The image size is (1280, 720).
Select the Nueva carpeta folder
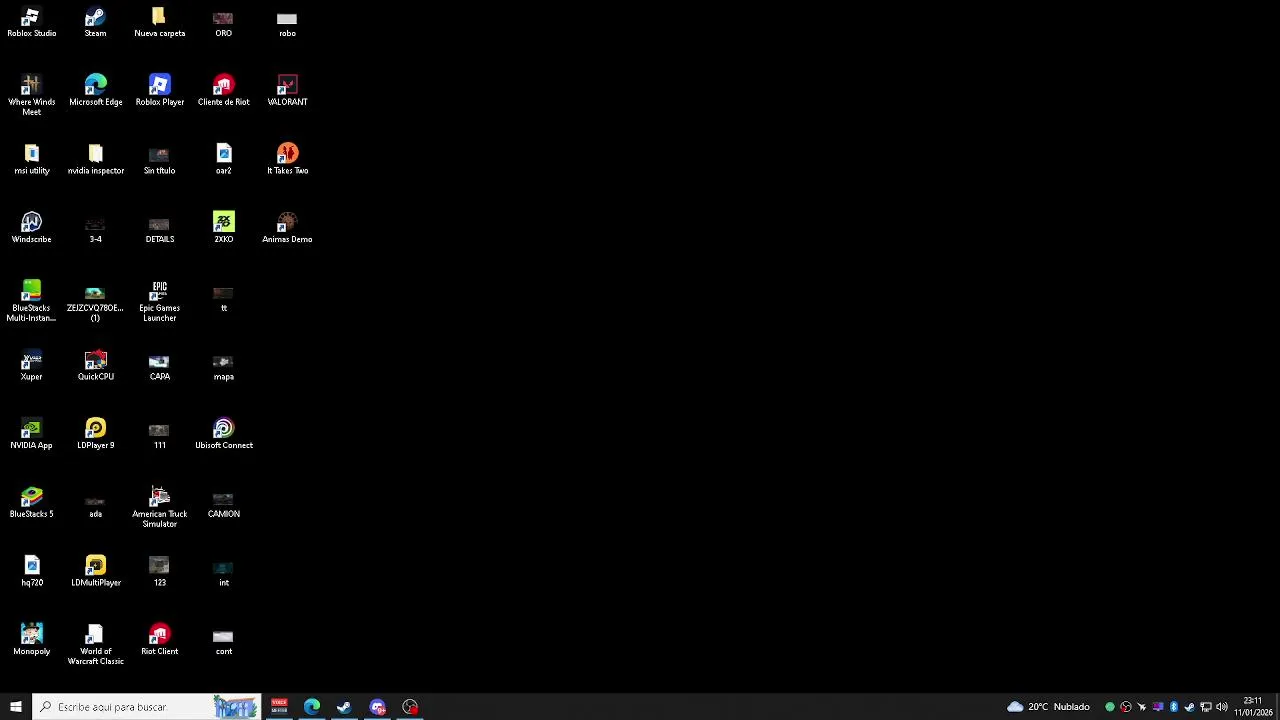pos(159,23)
